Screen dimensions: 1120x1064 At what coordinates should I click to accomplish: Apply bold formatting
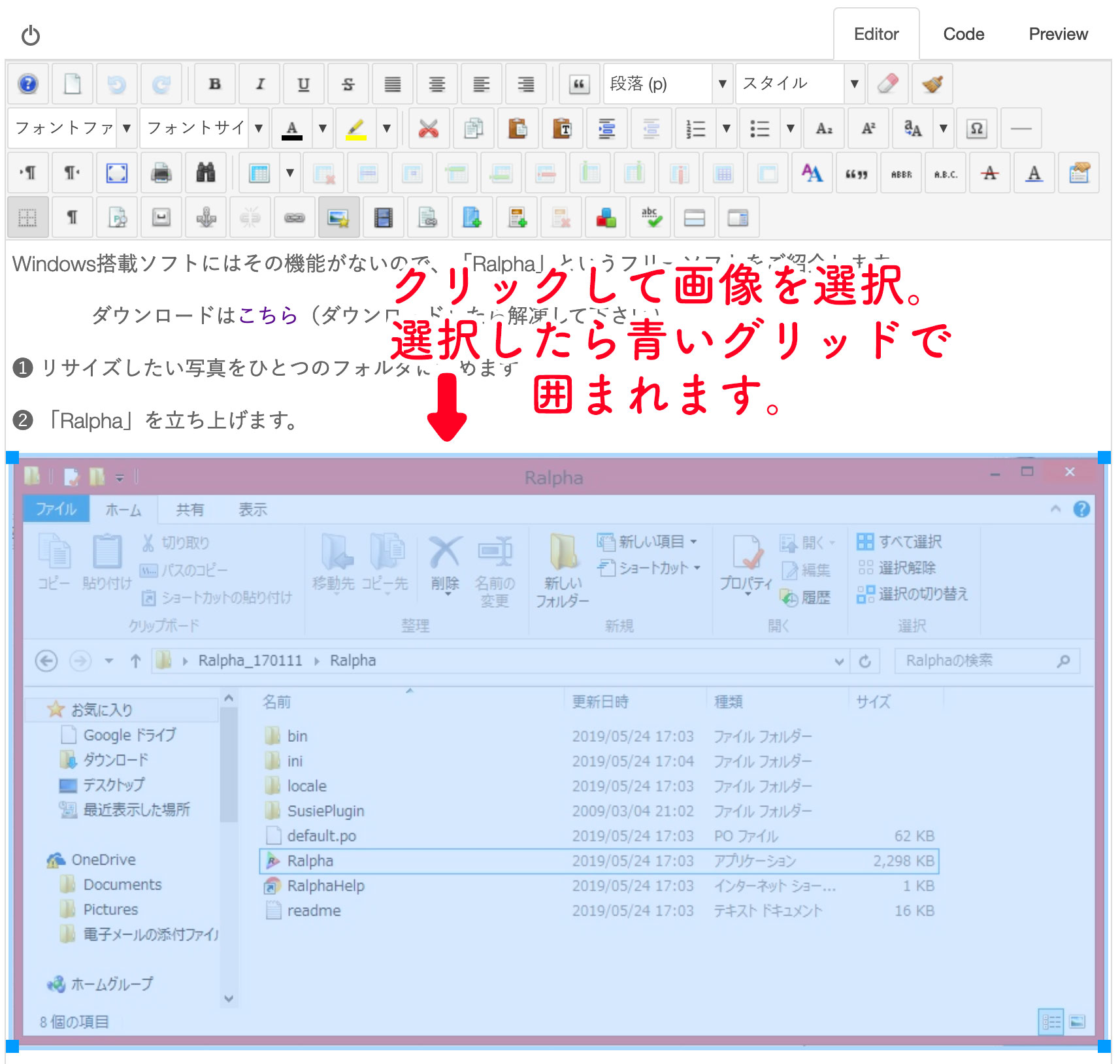pyautogui.click(x=214, y=84)
